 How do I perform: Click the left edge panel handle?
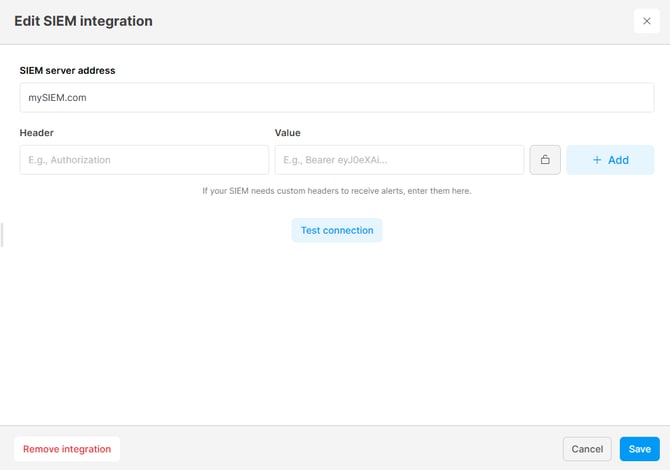point(2,235)
